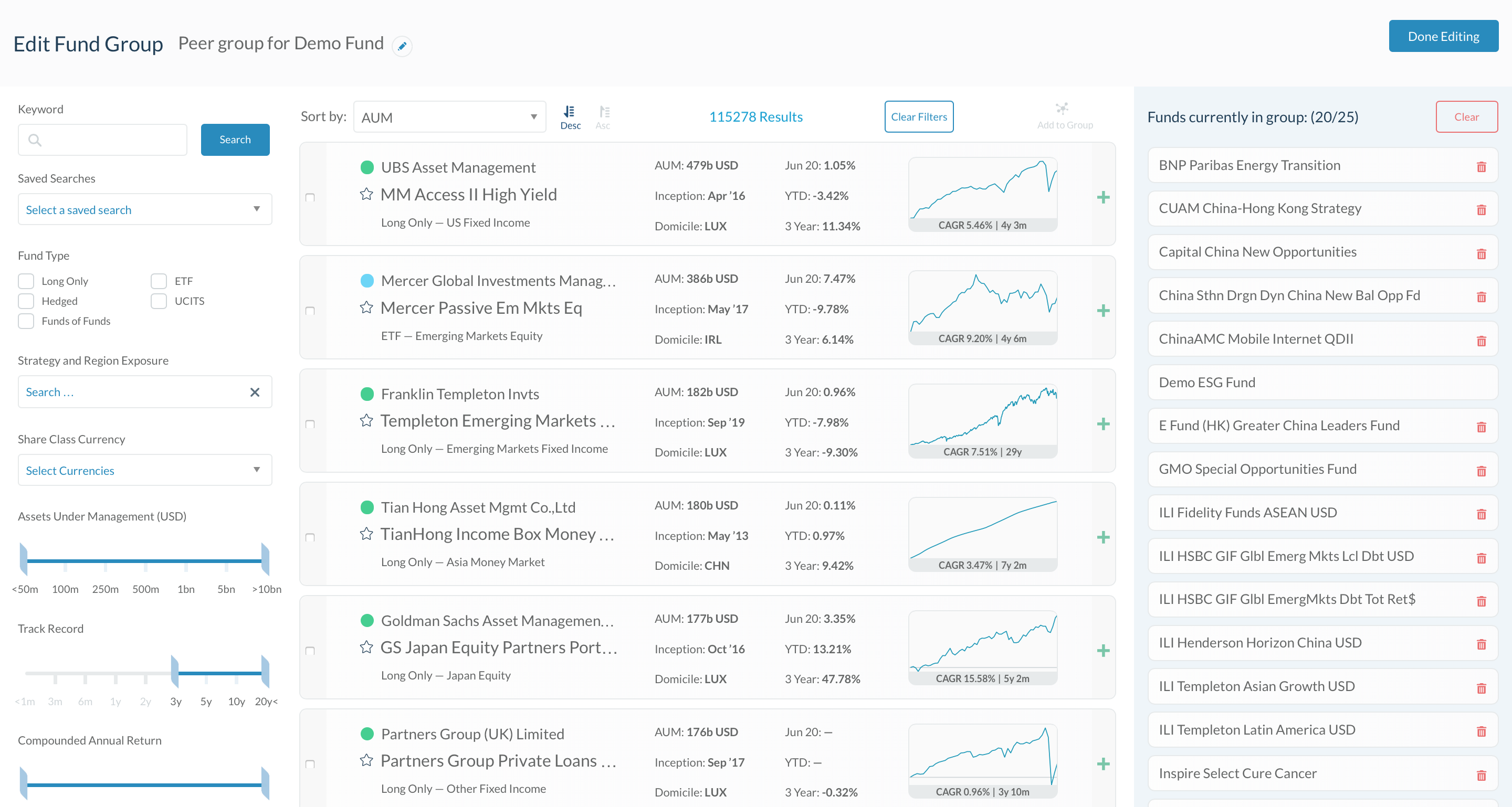
Task: Click the Track Record slider's 3y handle
Action: click(x=175, y=672)
